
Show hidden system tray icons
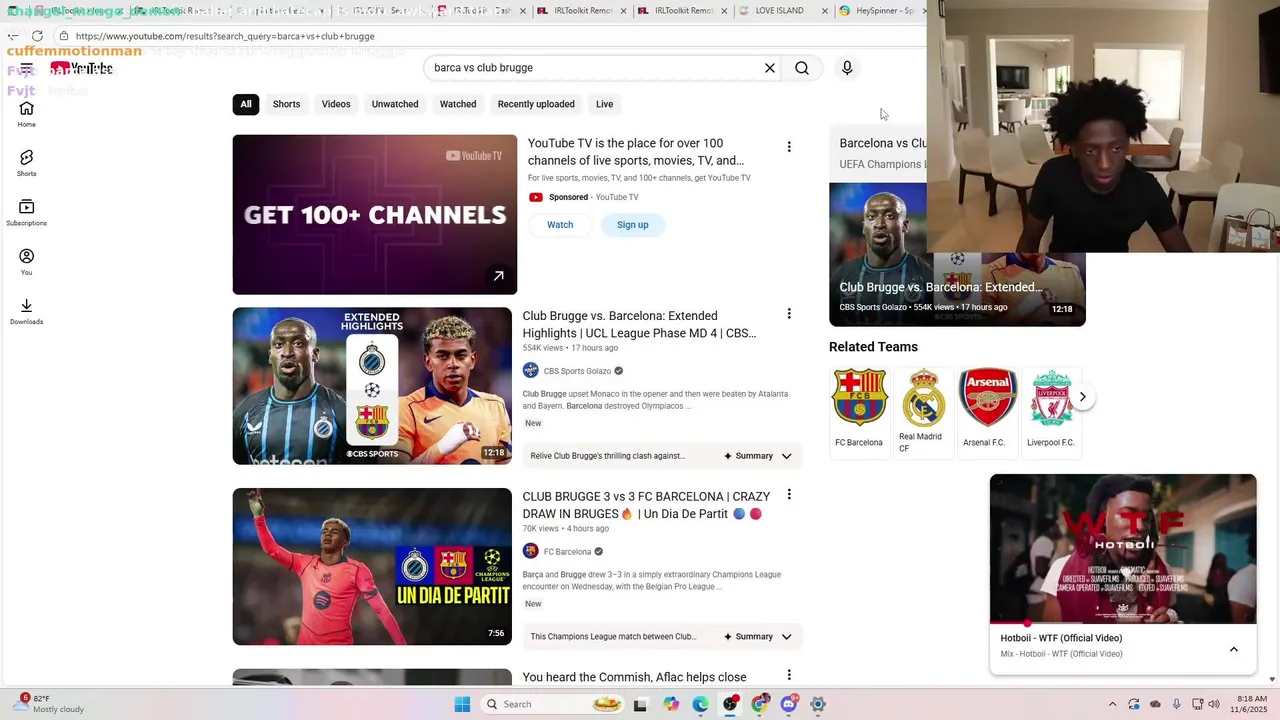point(1112,704)
